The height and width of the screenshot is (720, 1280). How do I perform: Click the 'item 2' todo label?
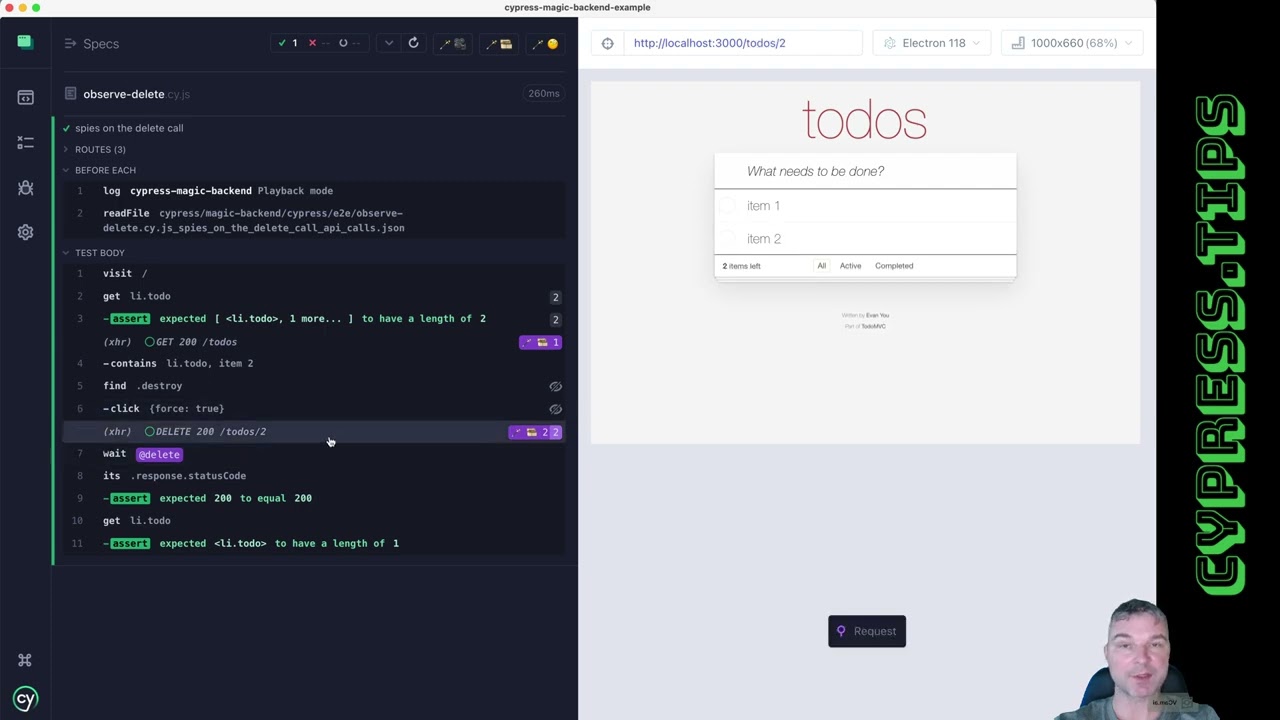[764, 239]
